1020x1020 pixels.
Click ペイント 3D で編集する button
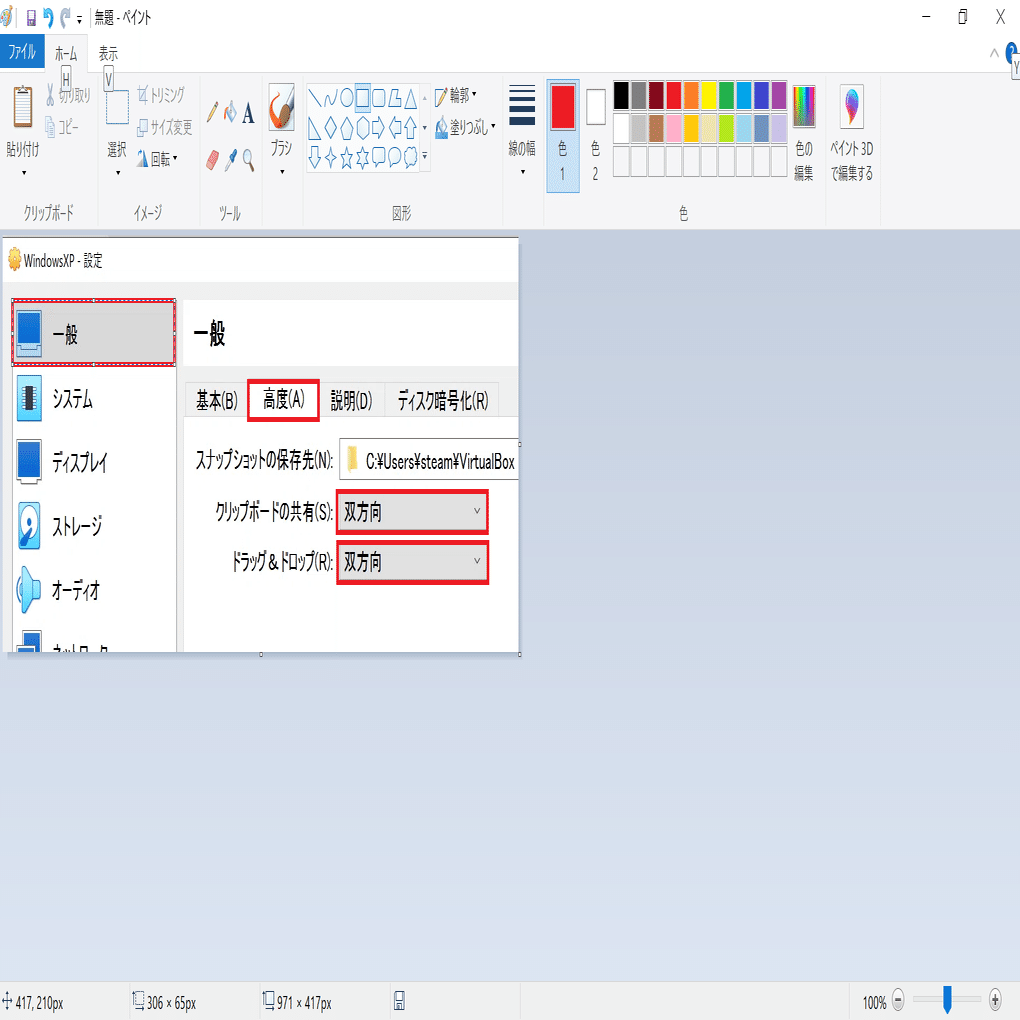pyautogui.click(x=852, y=133)
